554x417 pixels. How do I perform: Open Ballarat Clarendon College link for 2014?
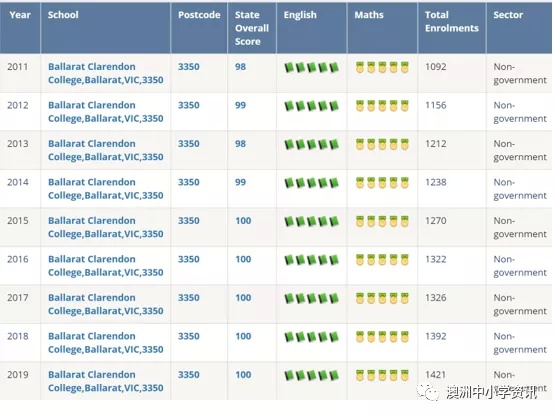[106, 189]
